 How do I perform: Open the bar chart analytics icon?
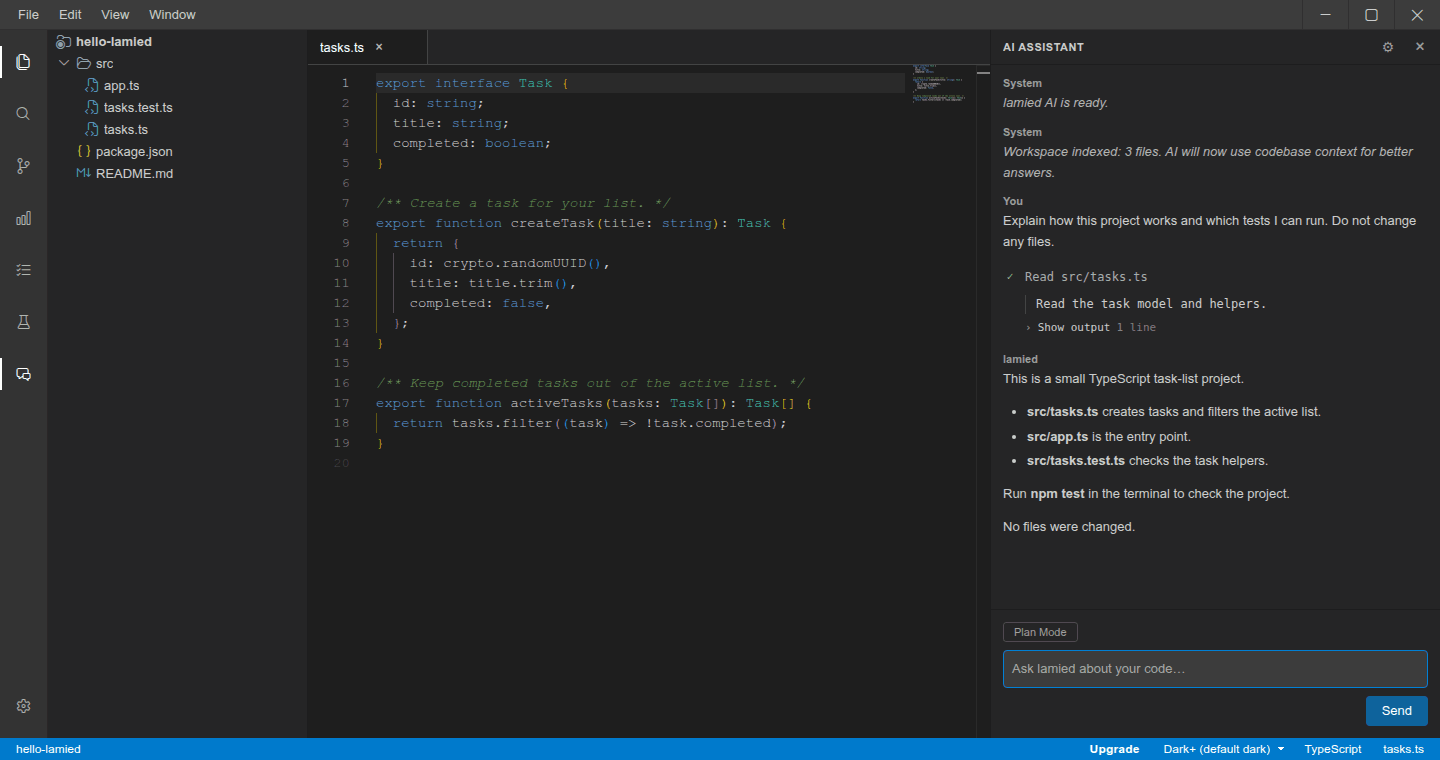pyautogui.click(x=23, y=218)
